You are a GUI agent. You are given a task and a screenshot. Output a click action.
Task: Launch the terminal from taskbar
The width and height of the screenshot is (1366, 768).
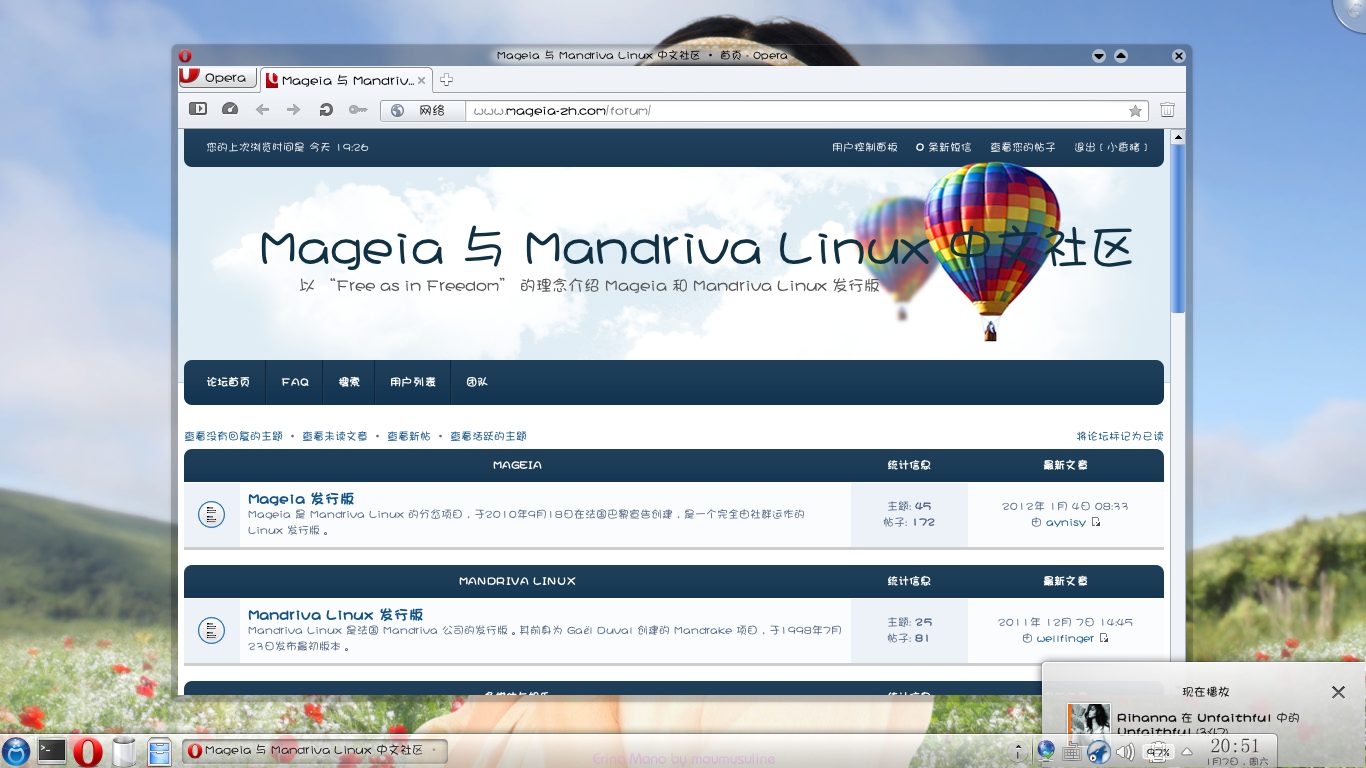pos(52,751)
